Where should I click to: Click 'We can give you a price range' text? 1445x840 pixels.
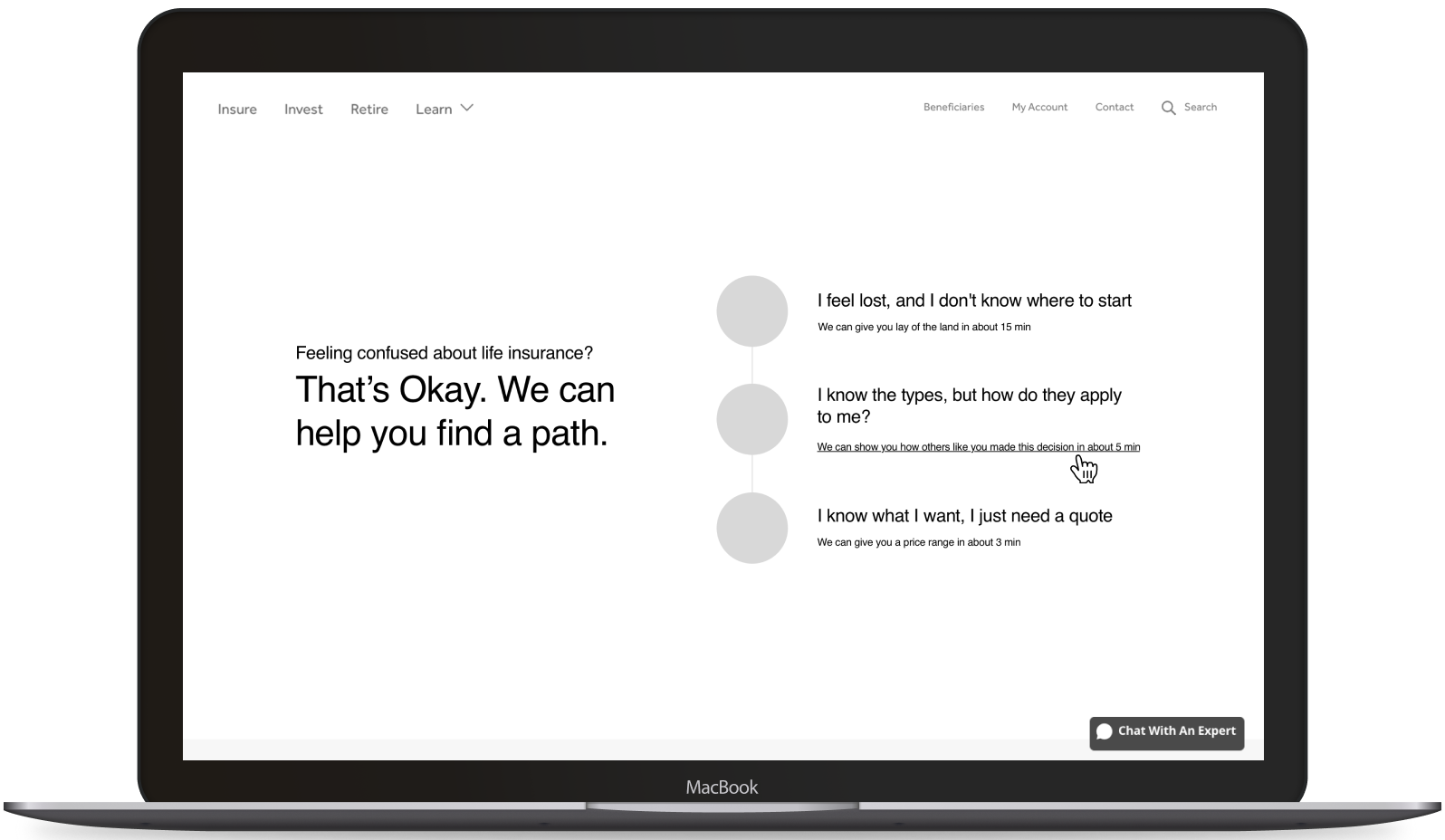click(918, 542)
